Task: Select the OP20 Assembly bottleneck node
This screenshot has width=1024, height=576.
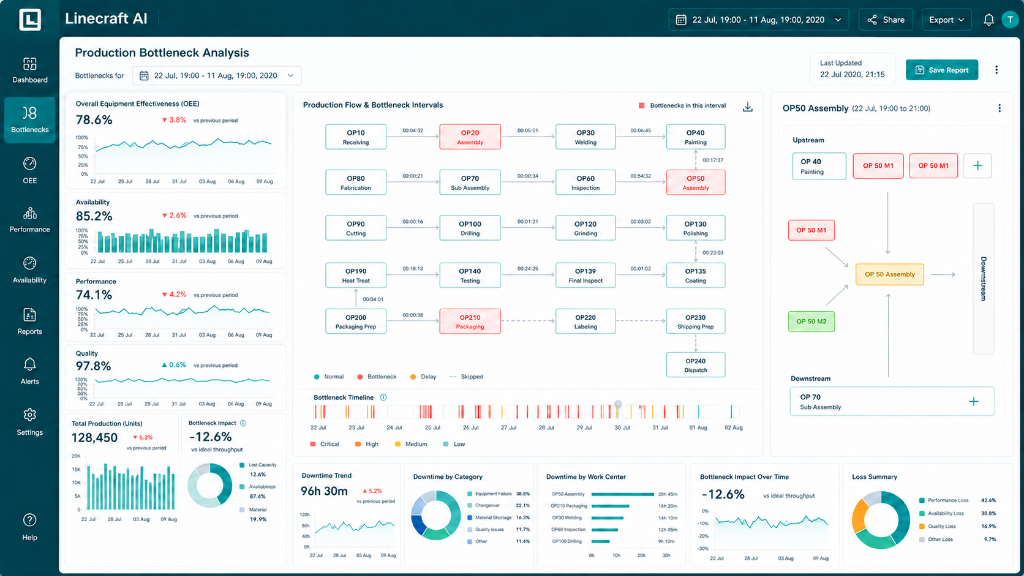Action: point(470,137)
